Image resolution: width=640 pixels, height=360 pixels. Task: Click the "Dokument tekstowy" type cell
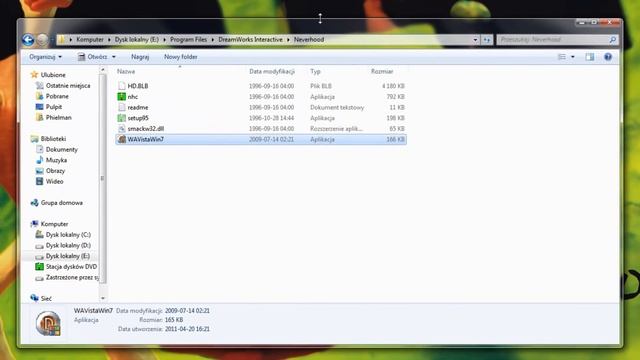pyautogui.click(x=337, y=107)
